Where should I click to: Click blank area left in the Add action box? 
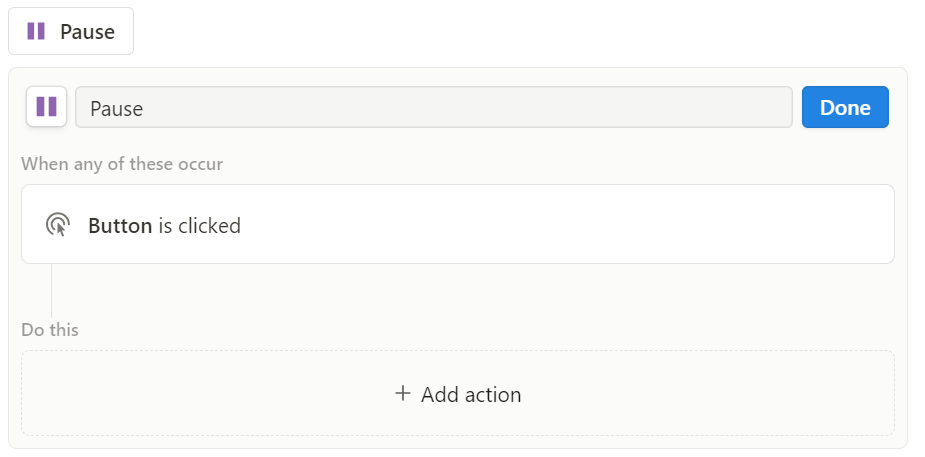point(177,393)
